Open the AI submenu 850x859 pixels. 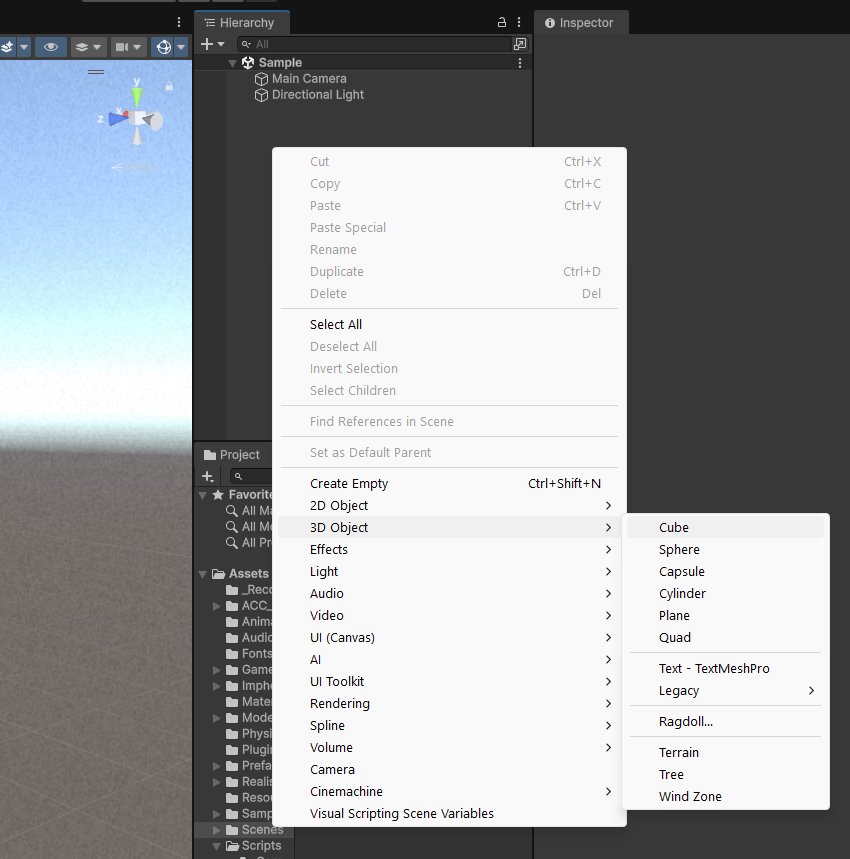(x=450, y=660)
